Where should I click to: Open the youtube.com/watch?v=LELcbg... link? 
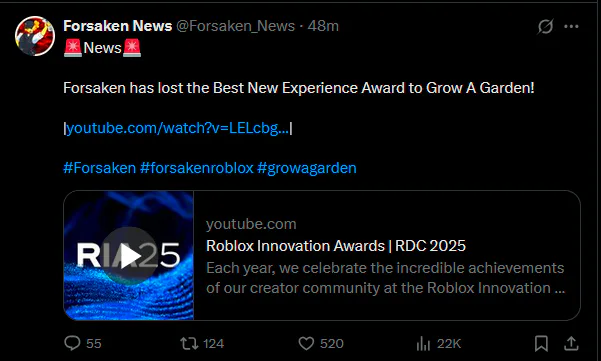click(177, 128)
